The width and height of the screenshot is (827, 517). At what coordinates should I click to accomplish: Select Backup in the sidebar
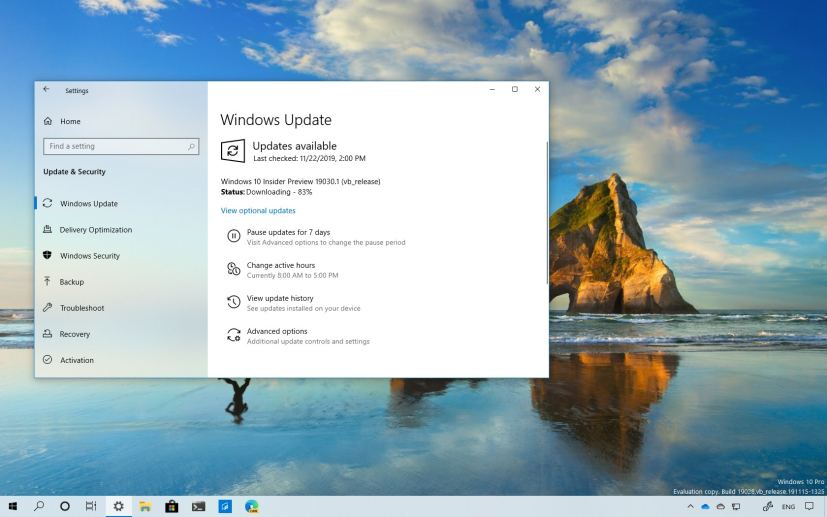pos(63,282)
